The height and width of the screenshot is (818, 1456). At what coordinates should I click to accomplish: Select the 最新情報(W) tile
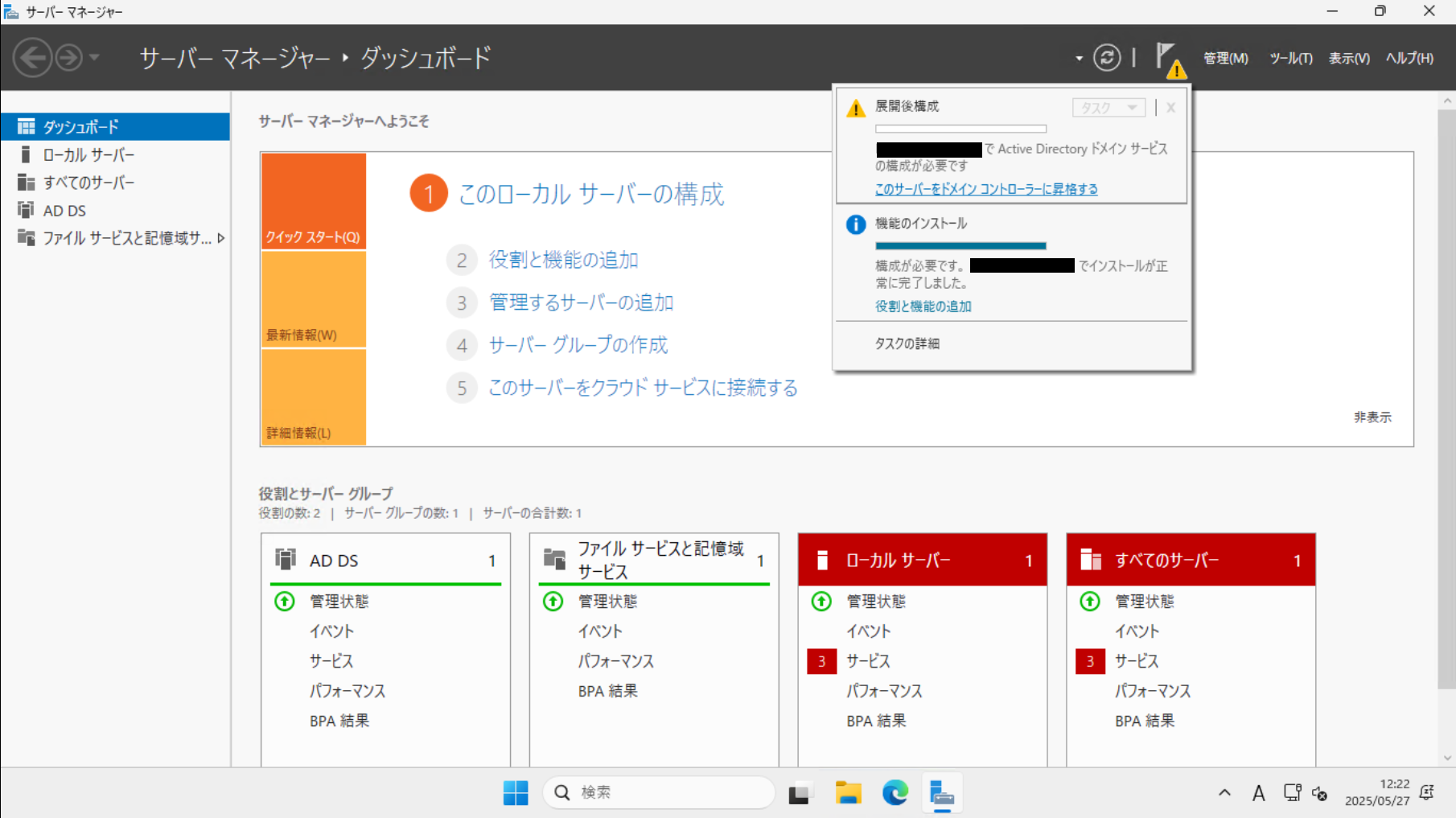pos(314,299)
